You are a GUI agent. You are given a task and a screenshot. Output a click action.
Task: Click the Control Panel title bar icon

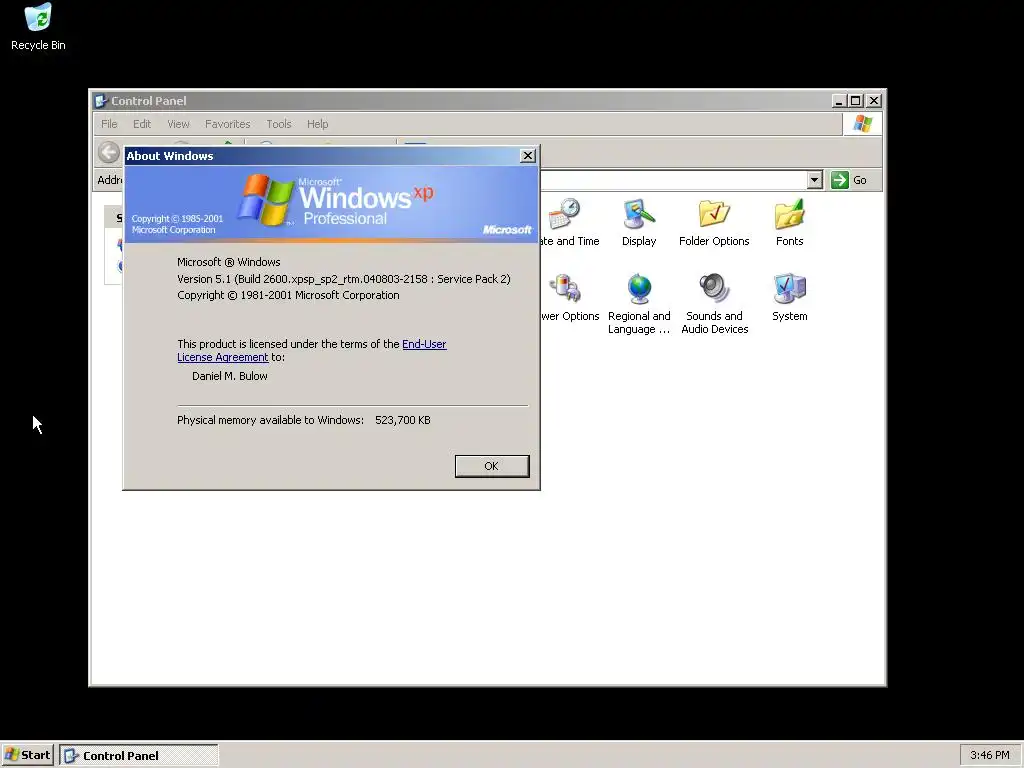(101, 101)
